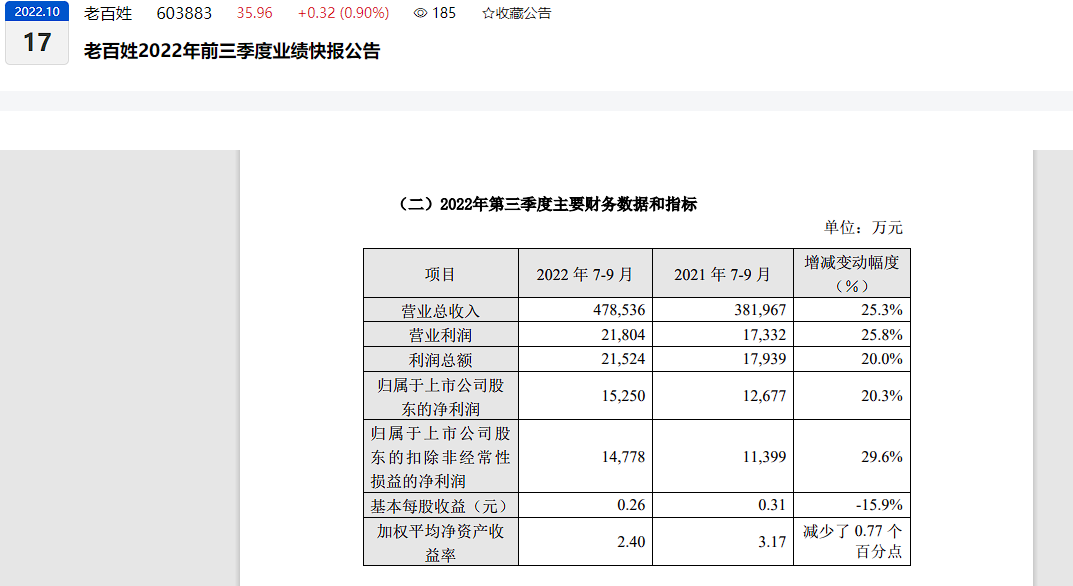Click the value 2.40

tap(631, 542)
